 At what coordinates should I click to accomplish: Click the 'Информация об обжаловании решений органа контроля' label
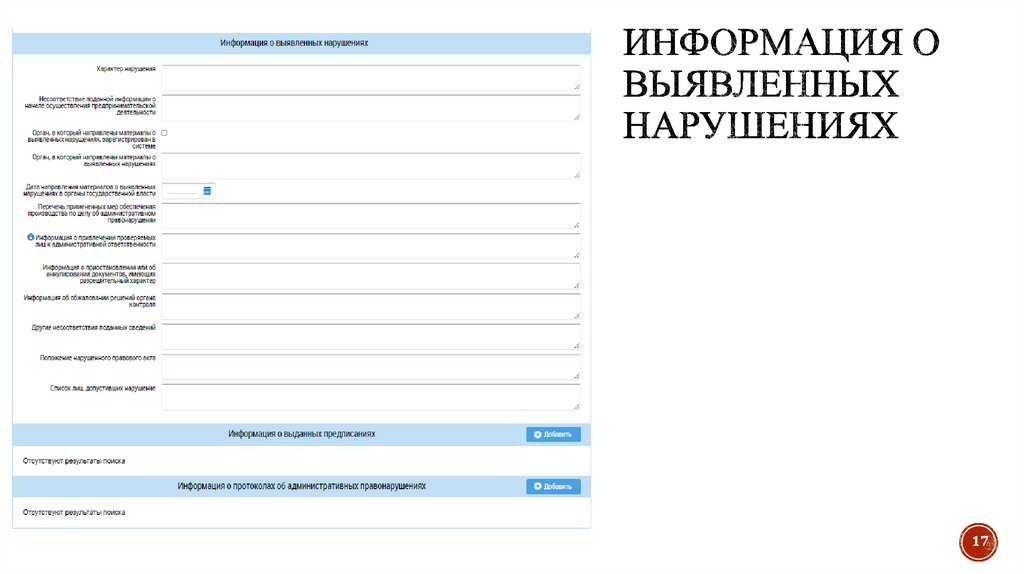point(89,301)
